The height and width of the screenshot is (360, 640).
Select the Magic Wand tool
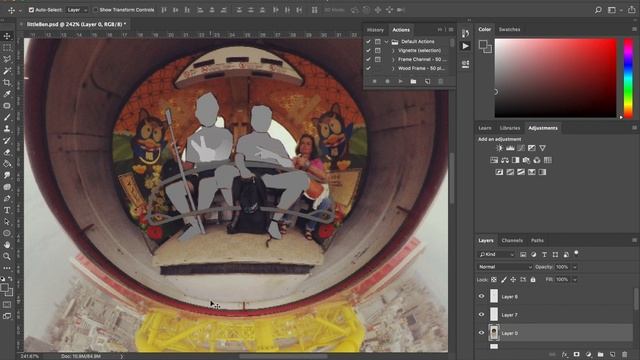(7, 71)
